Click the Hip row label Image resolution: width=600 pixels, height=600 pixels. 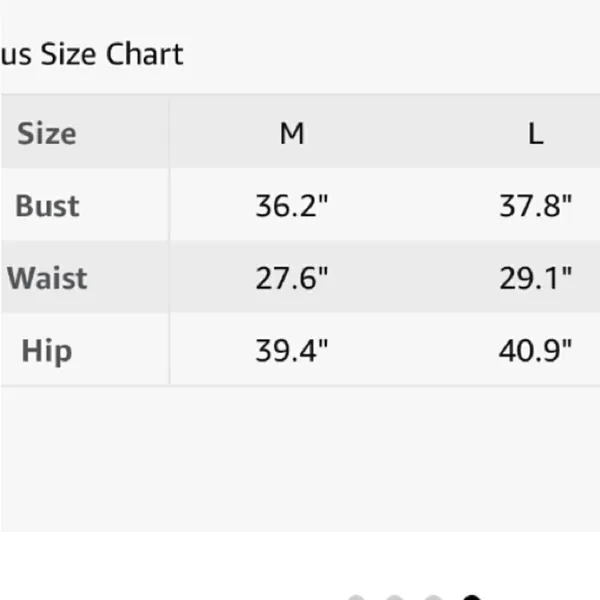pos(47,351)
